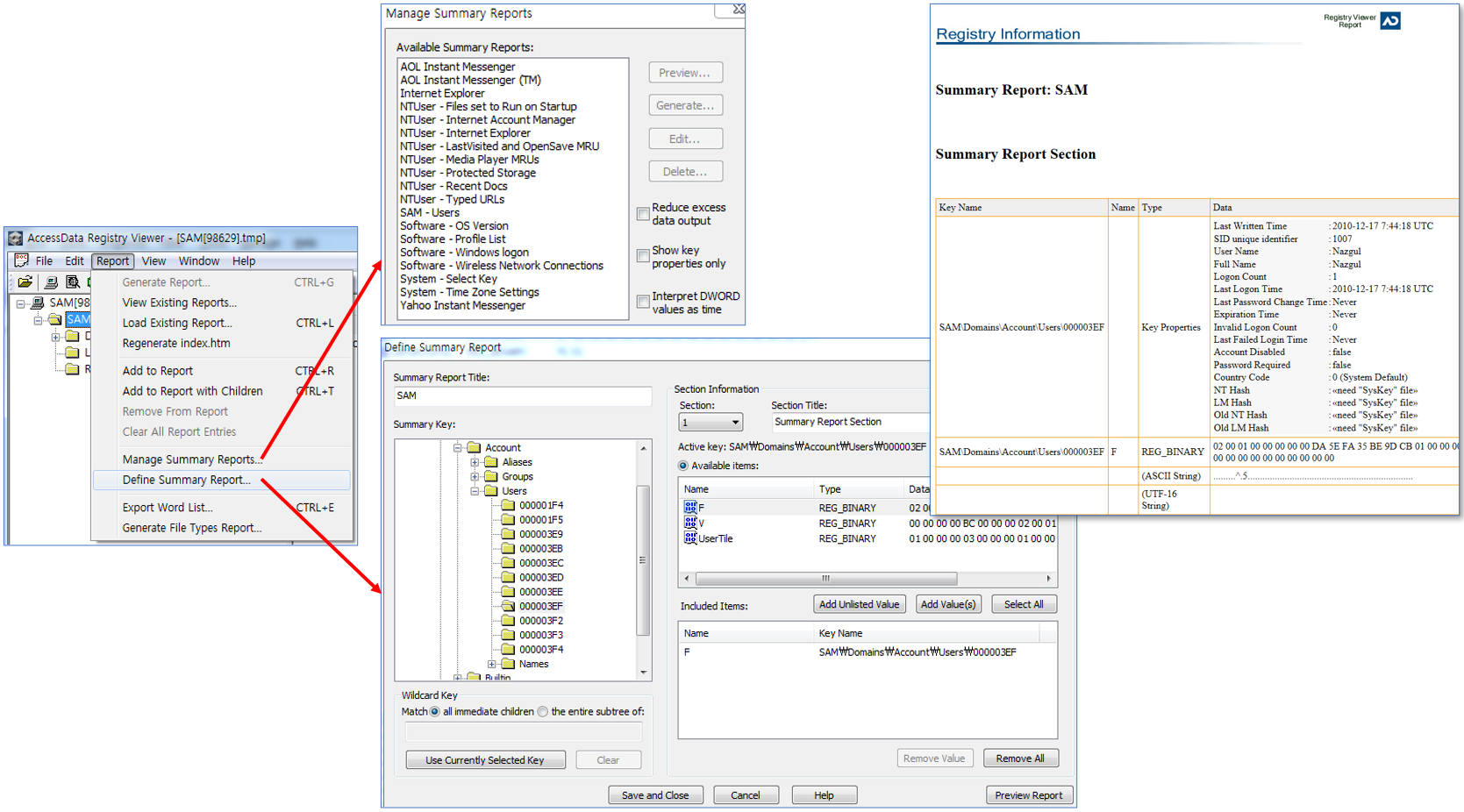Collapse the Account node in Summary Key tree
The image size is (1464, 812).
(457, 447)
